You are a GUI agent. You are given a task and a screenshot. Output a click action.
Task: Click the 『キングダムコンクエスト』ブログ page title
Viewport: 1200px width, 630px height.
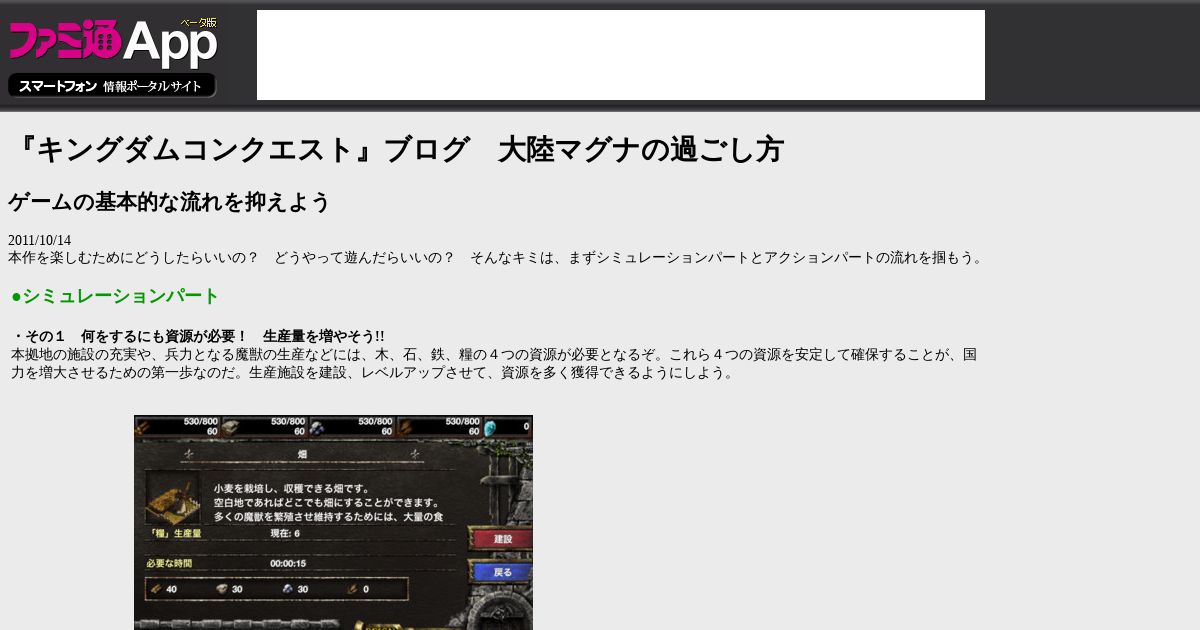pos(396,150)
